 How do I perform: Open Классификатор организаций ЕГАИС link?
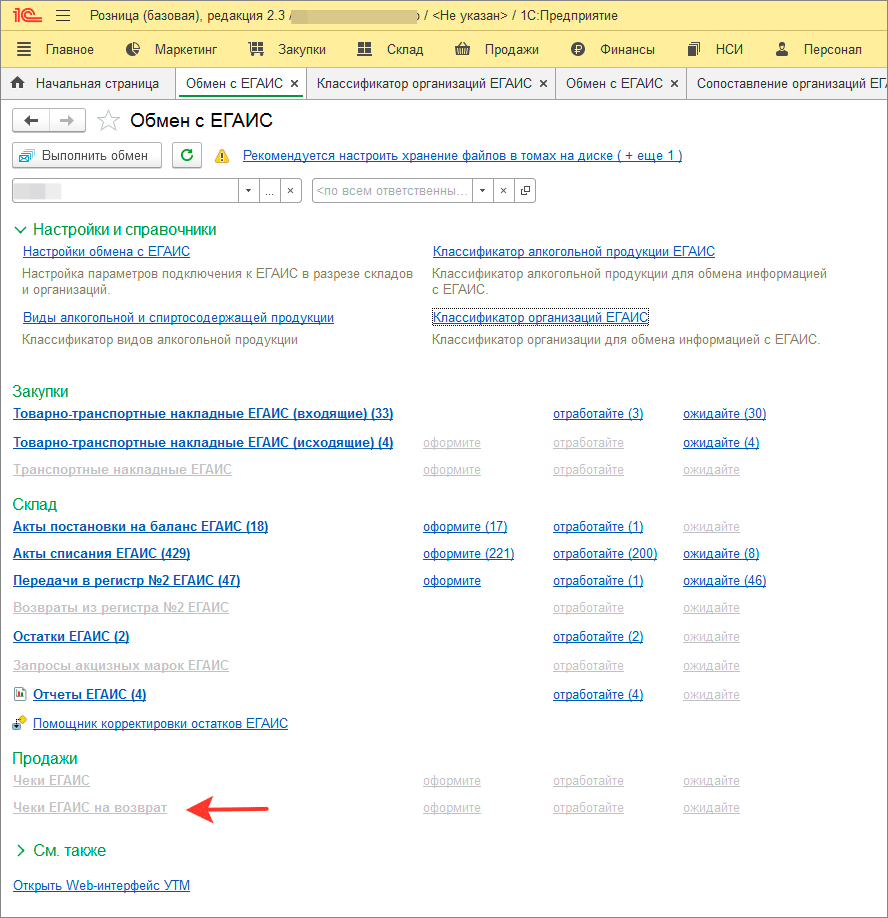click(540, 317)
